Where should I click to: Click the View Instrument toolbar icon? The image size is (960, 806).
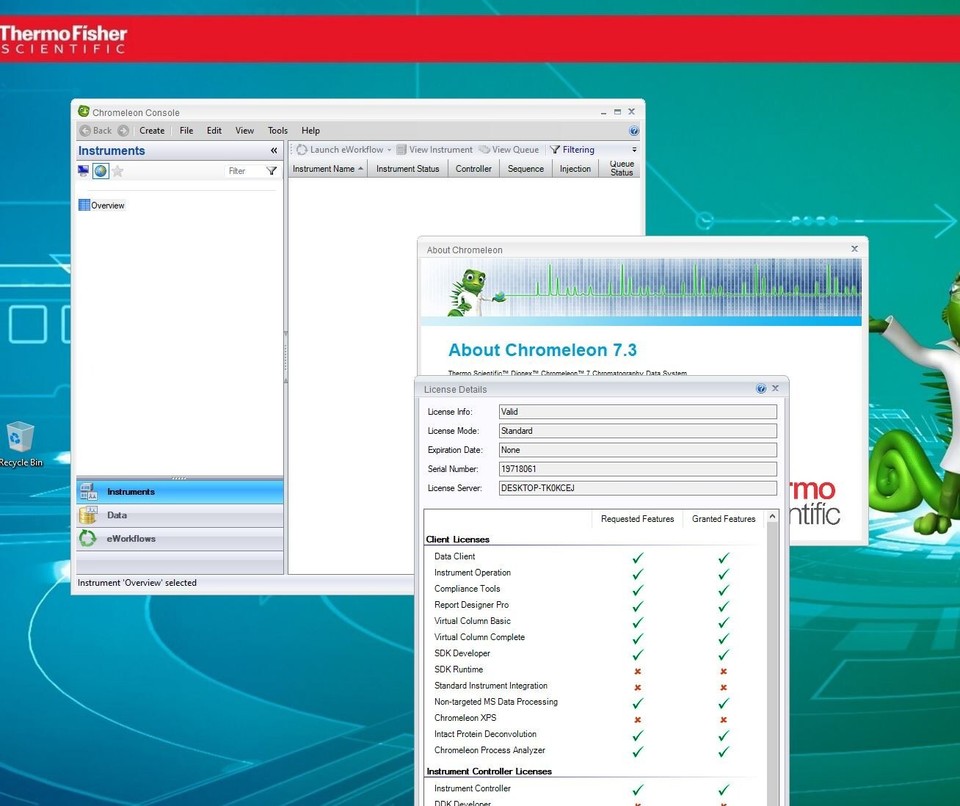[x=404, y=149]
